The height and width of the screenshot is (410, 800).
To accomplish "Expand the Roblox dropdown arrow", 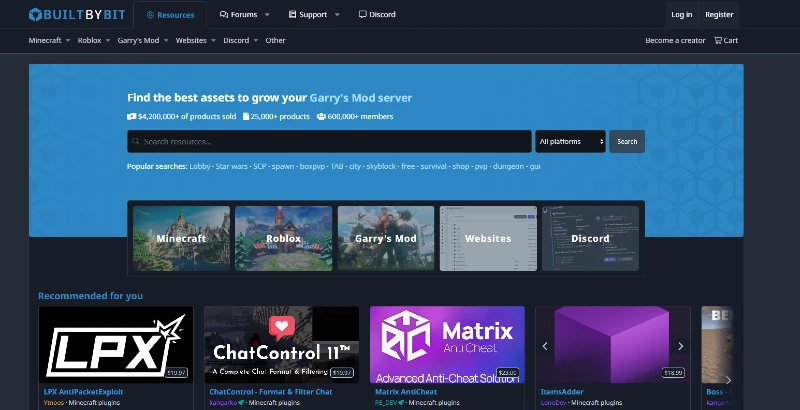I will tap(108, 41).
